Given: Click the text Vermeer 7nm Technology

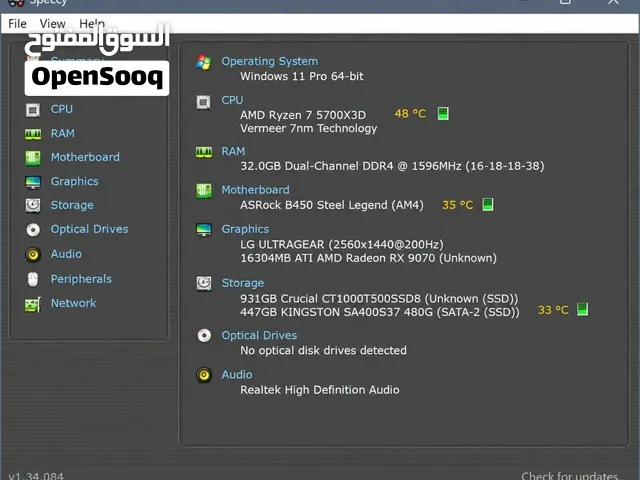Looking at the screenshot, I should coord(309,129).
